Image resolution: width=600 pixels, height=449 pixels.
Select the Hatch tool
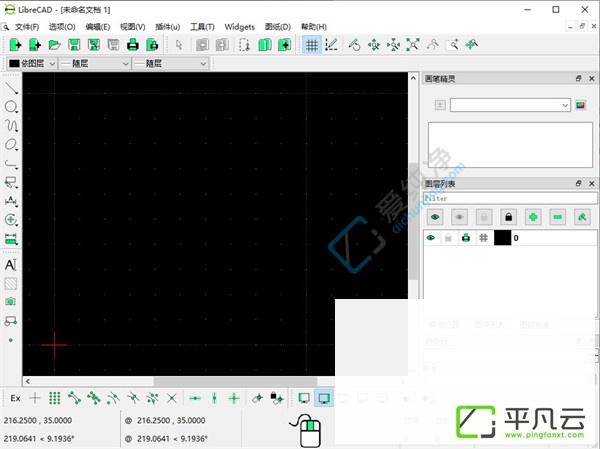point(11,283)
